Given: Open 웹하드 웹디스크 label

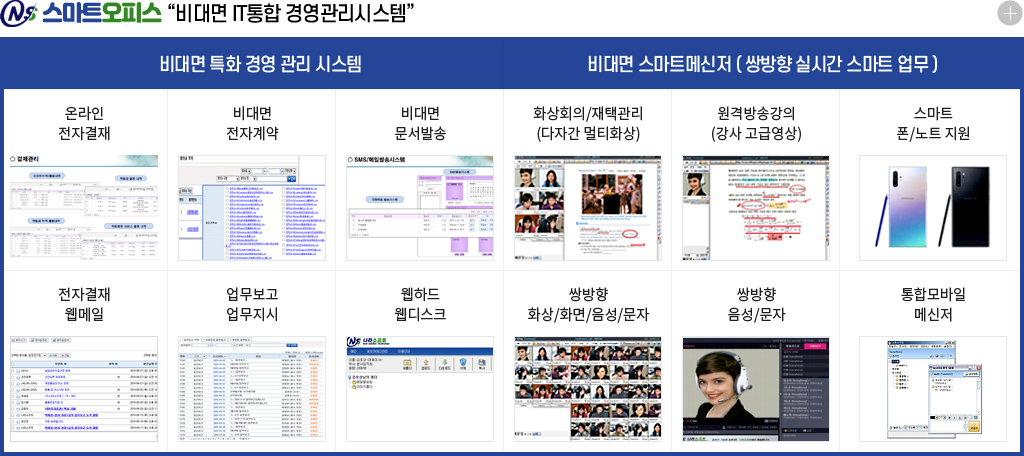Looking at the screenshot, I should (x=420, y=304).
